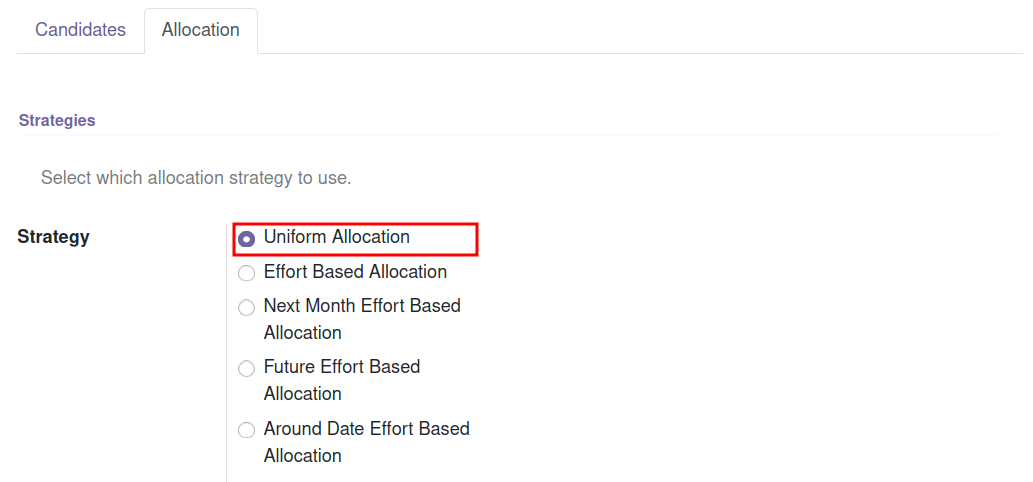Choose the Effort Based Allocation radio circle

[246, 273]
